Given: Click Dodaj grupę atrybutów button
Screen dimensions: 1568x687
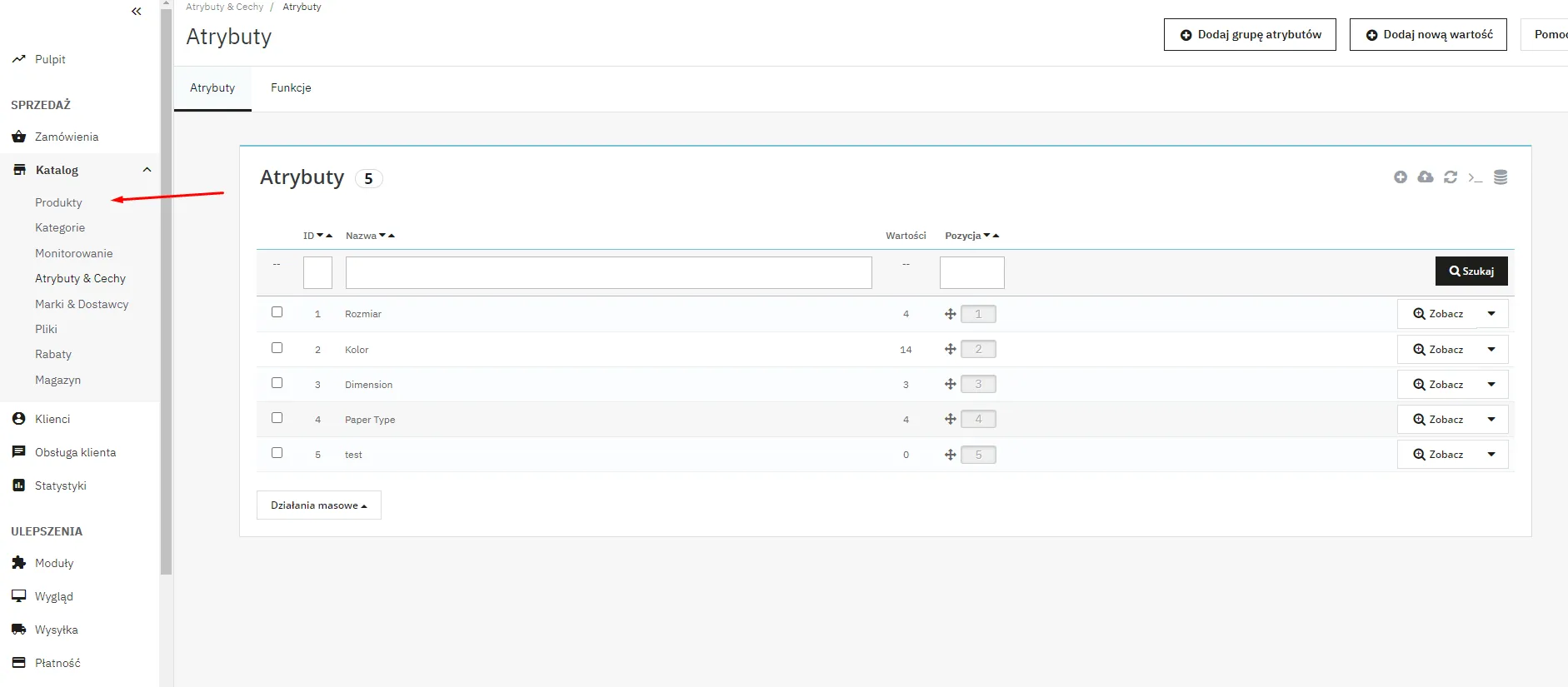Looking at the screenshot, I should [1250, 35].
